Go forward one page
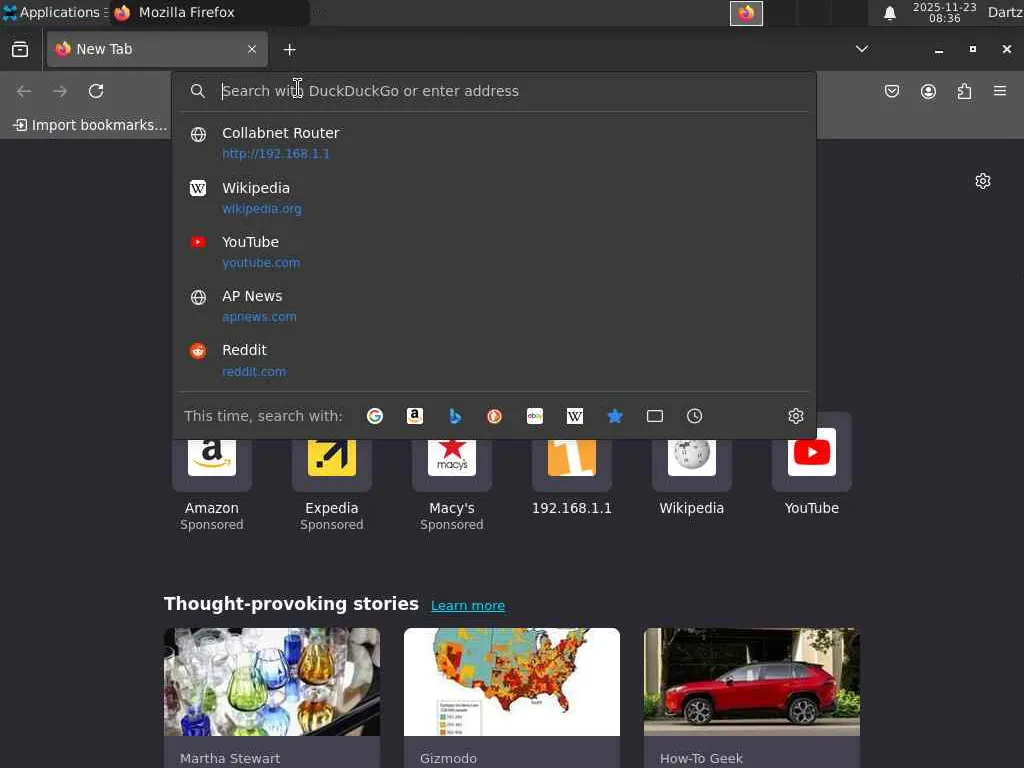This screenshot has height=768, width=1024. click(60, 91)
